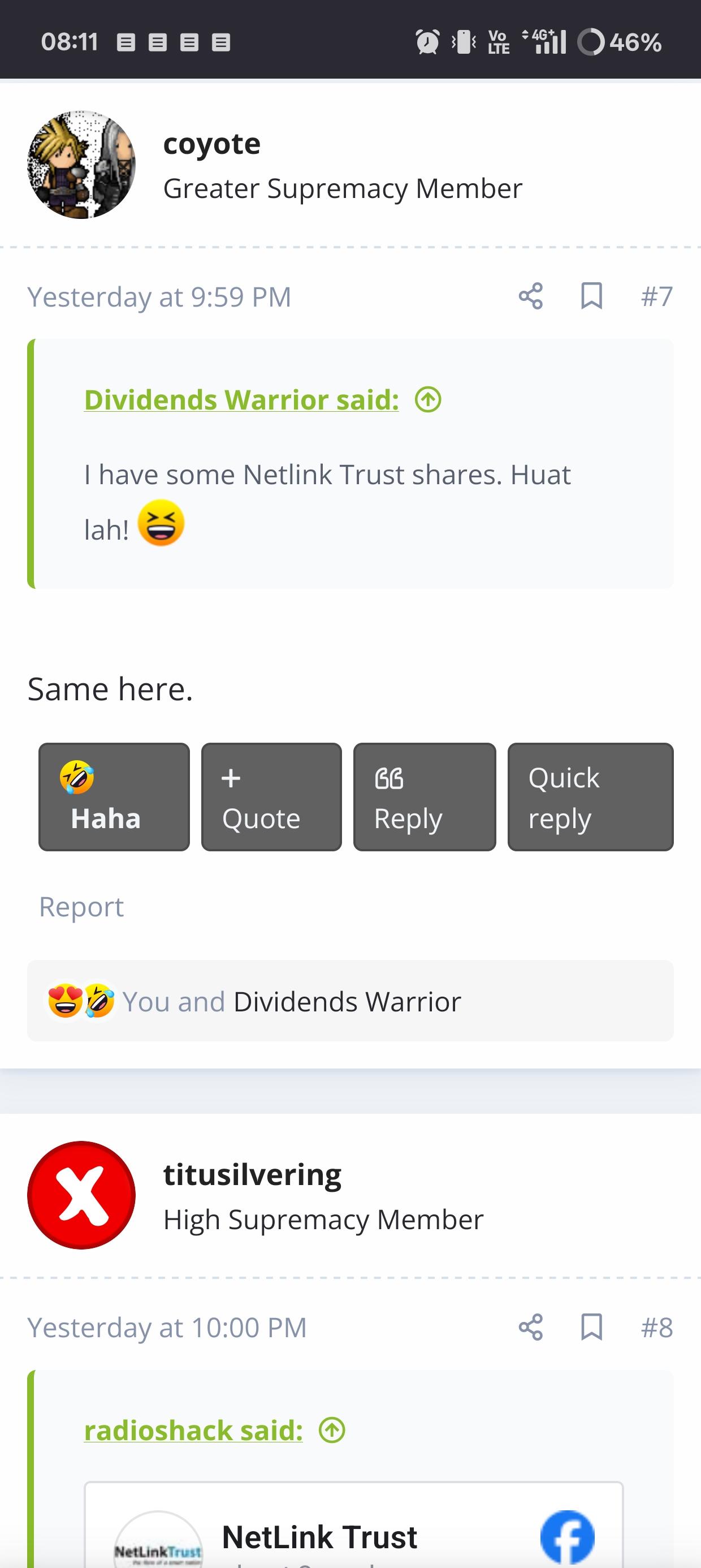The image size is (701, 1568).
Task: Open Quick reply for coyote's post
Action: (x=591, y=797)
